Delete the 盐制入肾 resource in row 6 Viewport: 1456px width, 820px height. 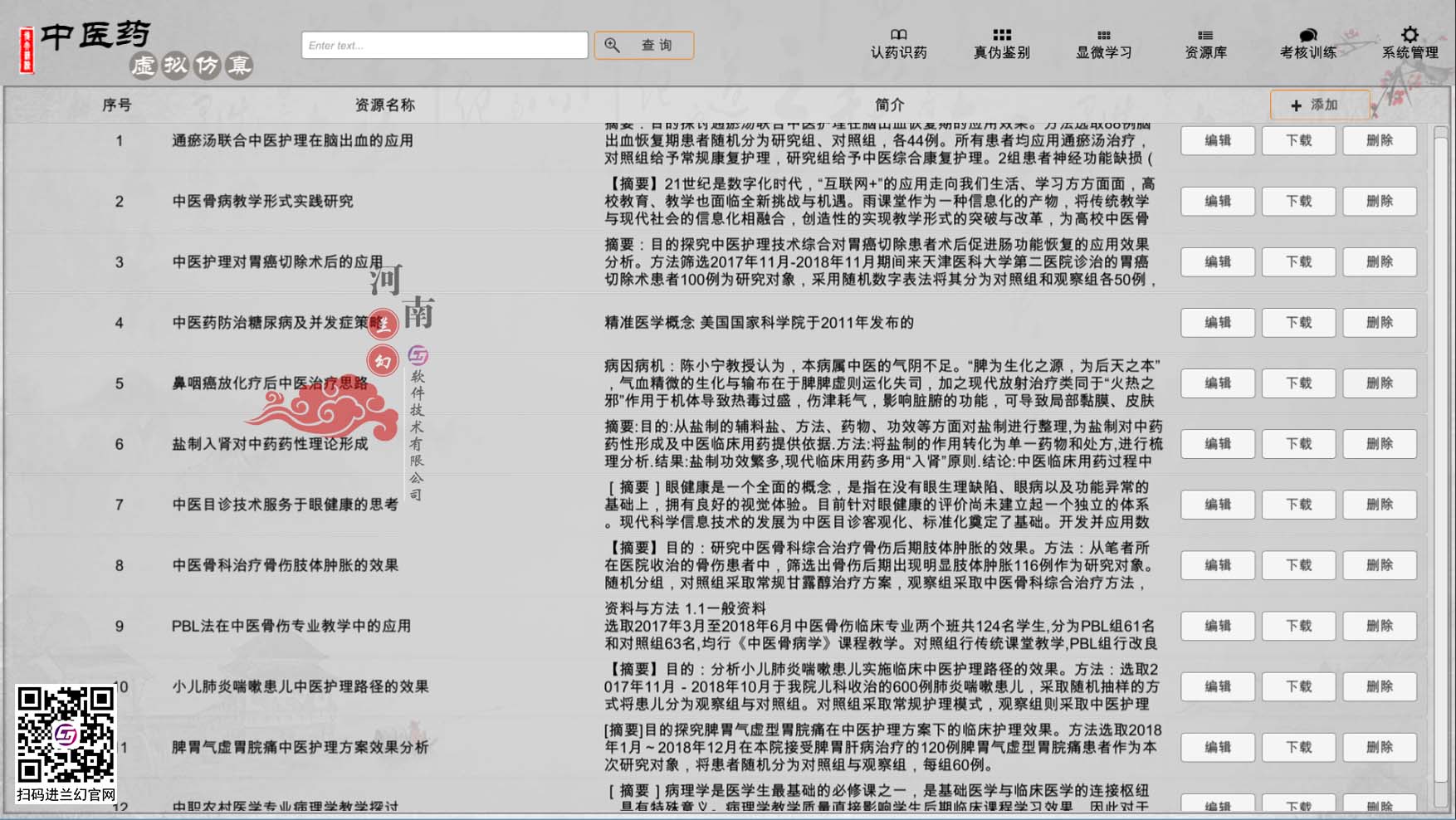(x=1379, y=443)
